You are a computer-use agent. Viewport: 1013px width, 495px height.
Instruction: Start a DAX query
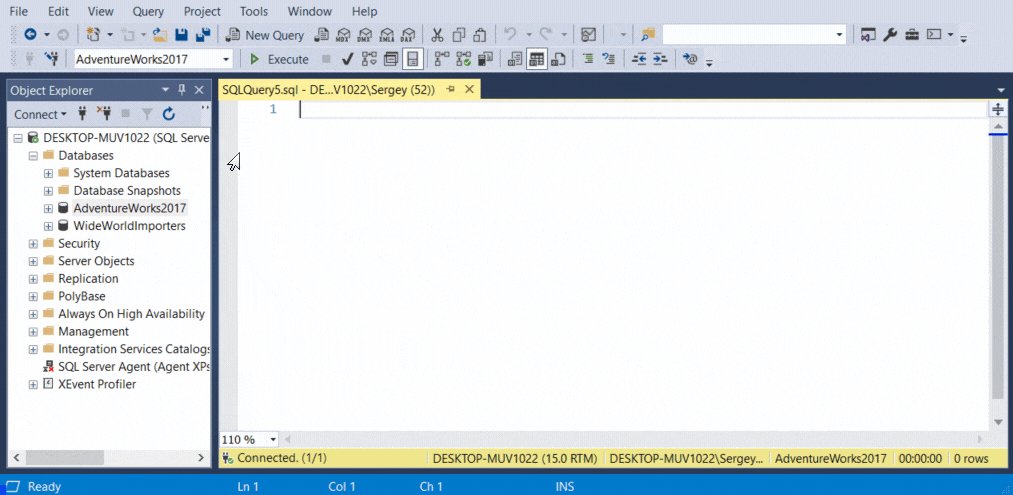[408, 35]
